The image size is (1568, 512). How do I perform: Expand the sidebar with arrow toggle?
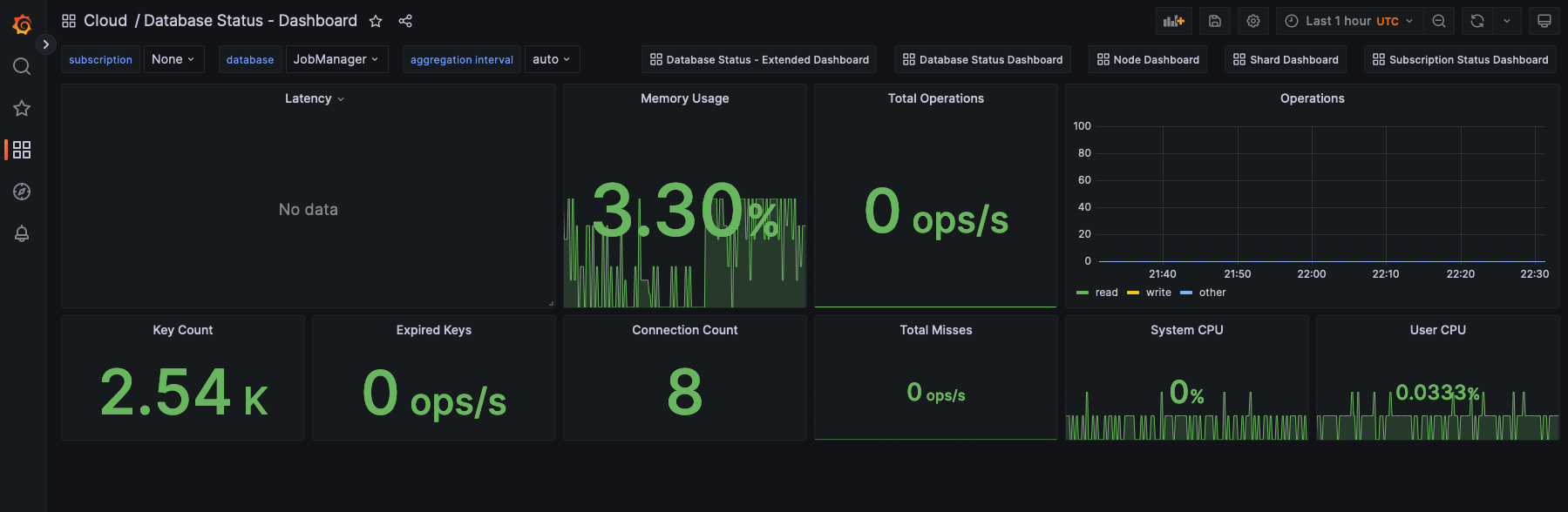point(46,44)
